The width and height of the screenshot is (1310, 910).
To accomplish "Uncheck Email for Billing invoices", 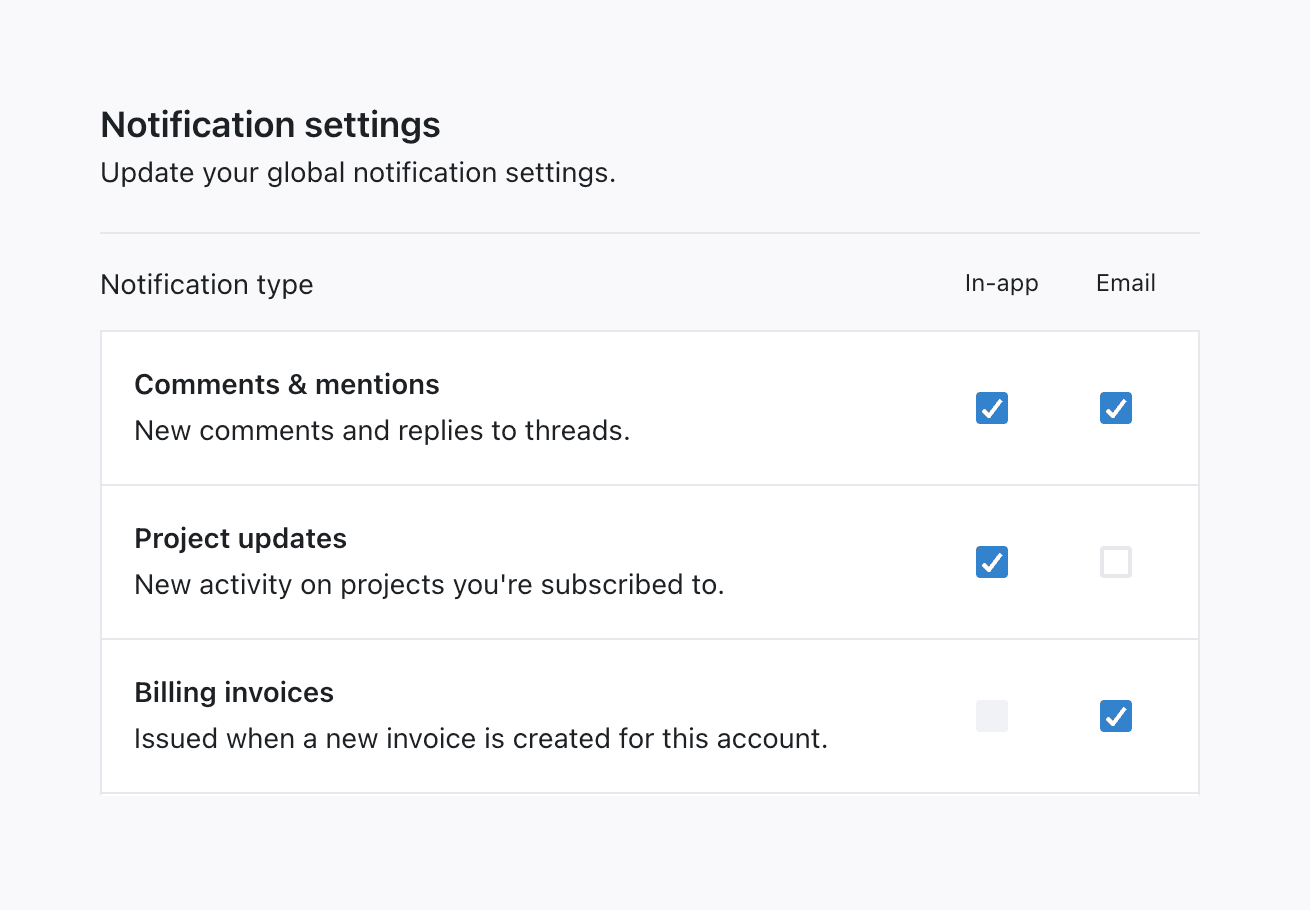I will pos(1115,716).
